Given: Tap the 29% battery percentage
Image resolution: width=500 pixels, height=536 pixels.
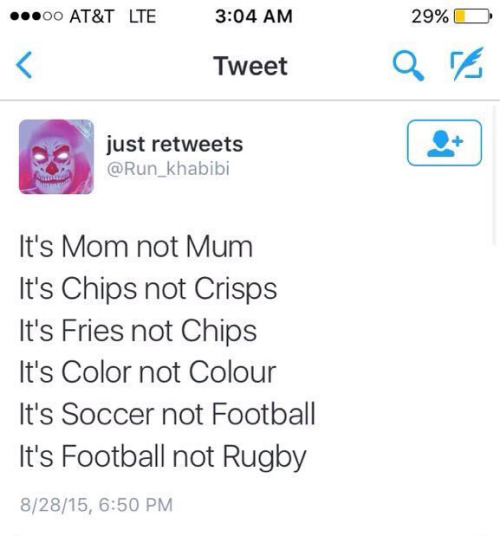Looking at the screenshot, I should [430, 16].
